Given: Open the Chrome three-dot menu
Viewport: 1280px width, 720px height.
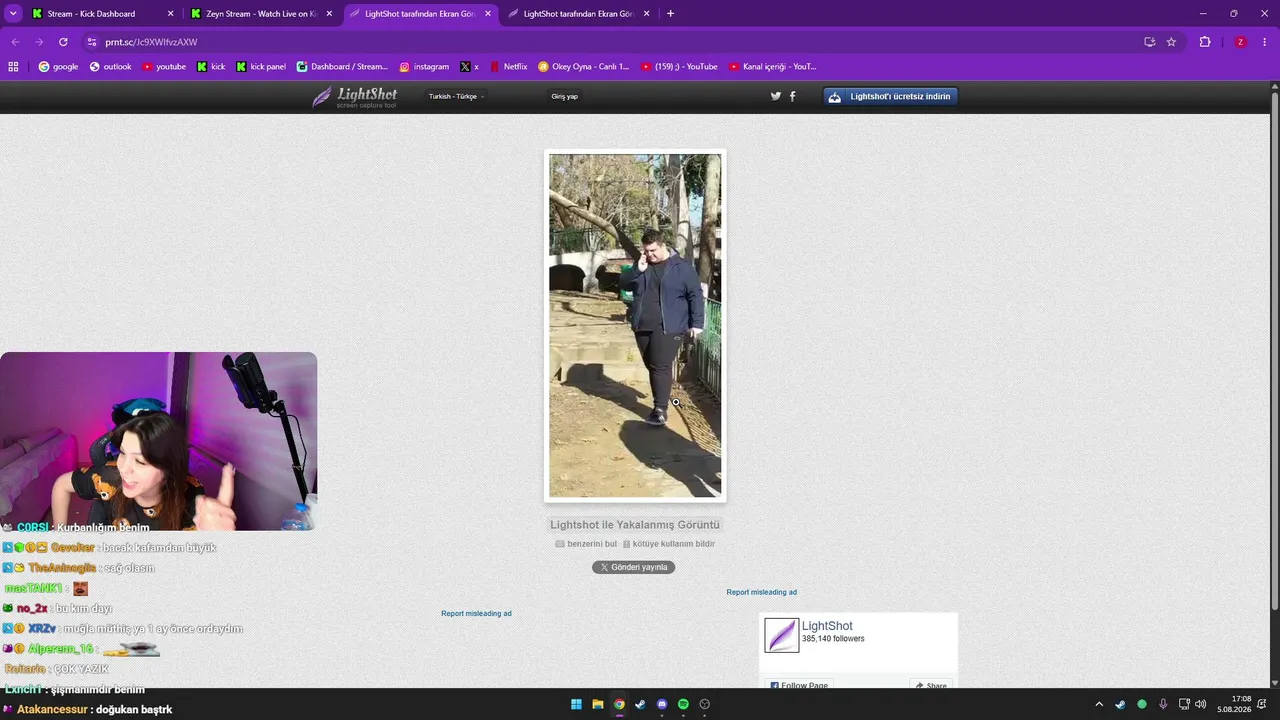Looking at the screenshot, I should [x=1265, y=42].
